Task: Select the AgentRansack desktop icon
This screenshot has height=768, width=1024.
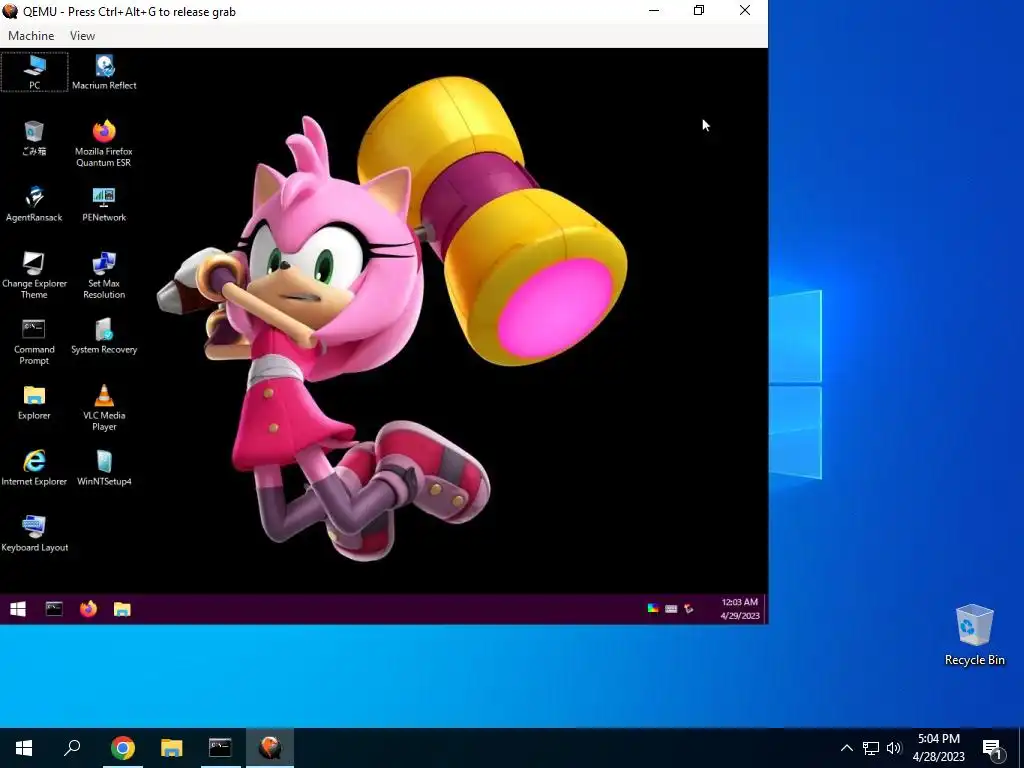Action: [x=34, y=204]
